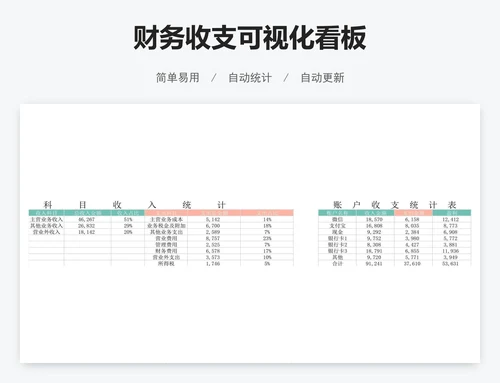Click the first teal header of income table
The height and width of the screenshot is (383, 500).
click(46, 213)
